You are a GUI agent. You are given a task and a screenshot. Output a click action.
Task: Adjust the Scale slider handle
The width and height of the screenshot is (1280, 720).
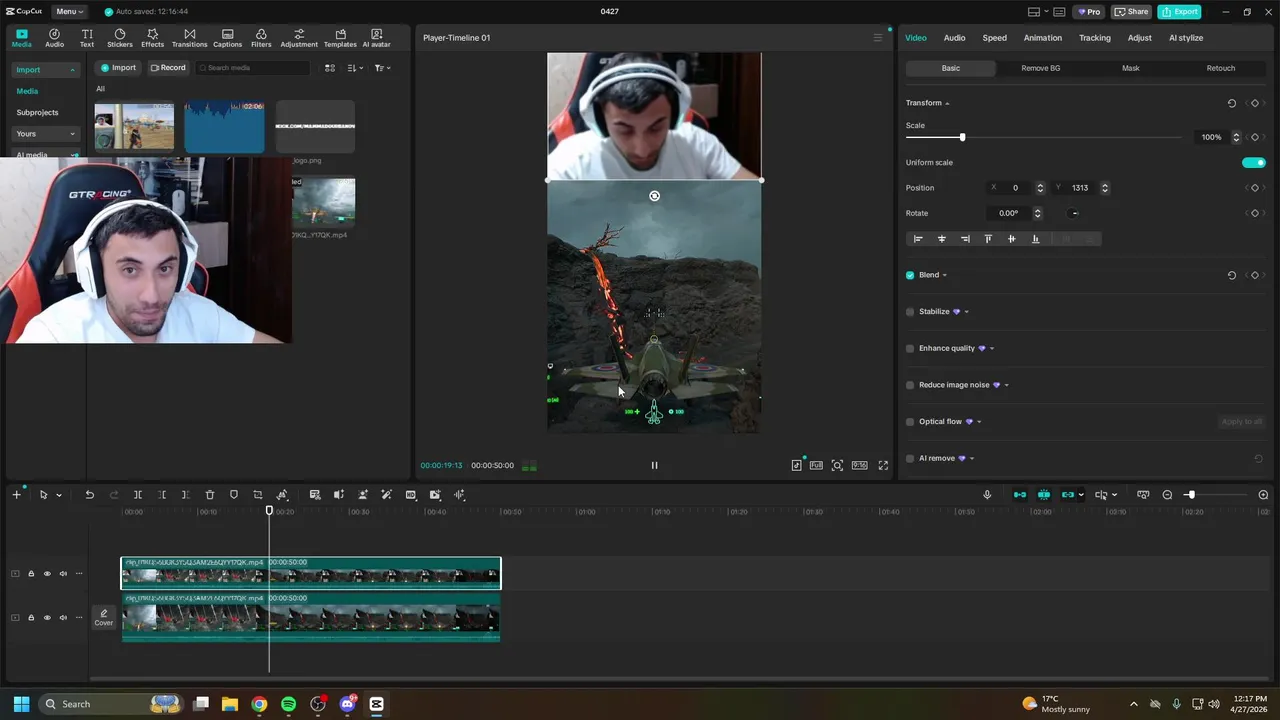click(962, 137)
